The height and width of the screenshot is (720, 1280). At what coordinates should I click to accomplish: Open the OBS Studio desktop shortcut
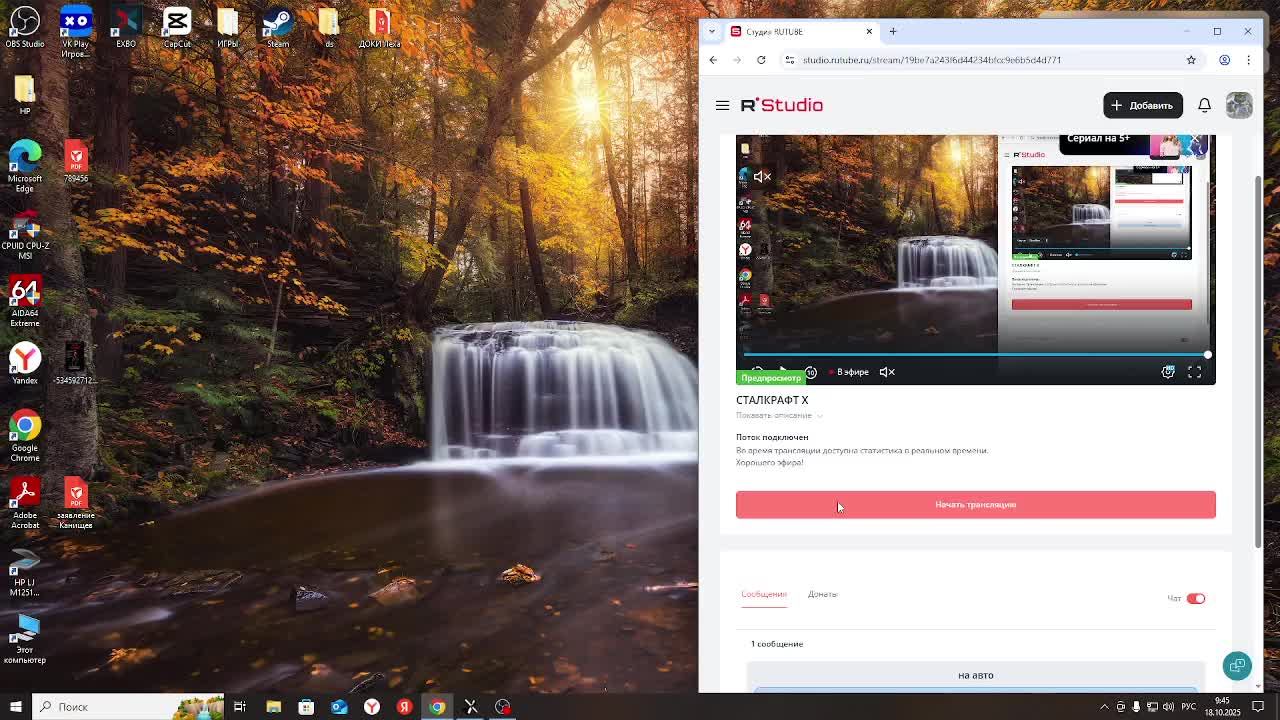tap(25, 27)
